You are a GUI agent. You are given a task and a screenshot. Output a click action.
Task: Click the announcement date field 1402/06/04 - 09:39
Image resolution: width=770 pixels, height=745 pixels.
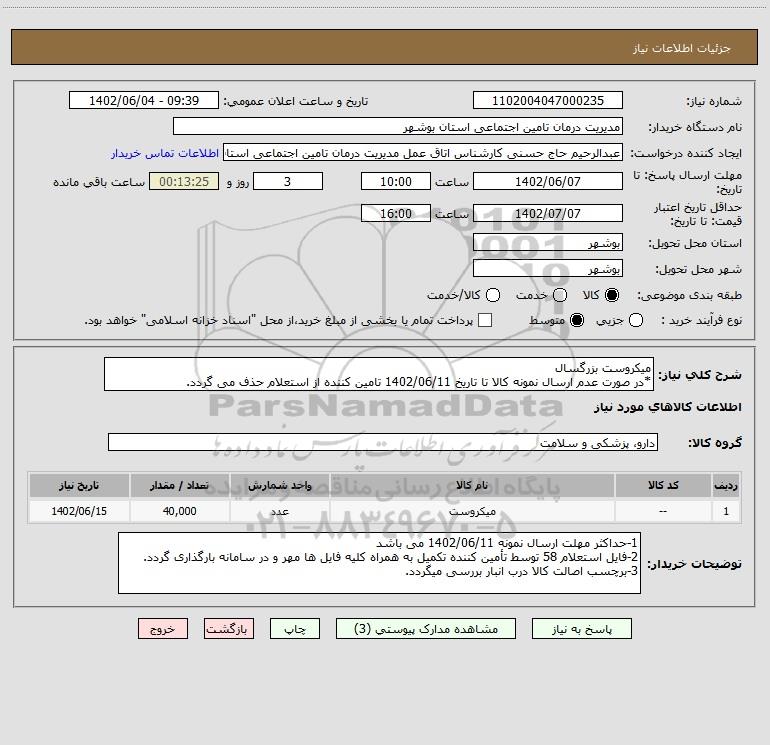144,101
